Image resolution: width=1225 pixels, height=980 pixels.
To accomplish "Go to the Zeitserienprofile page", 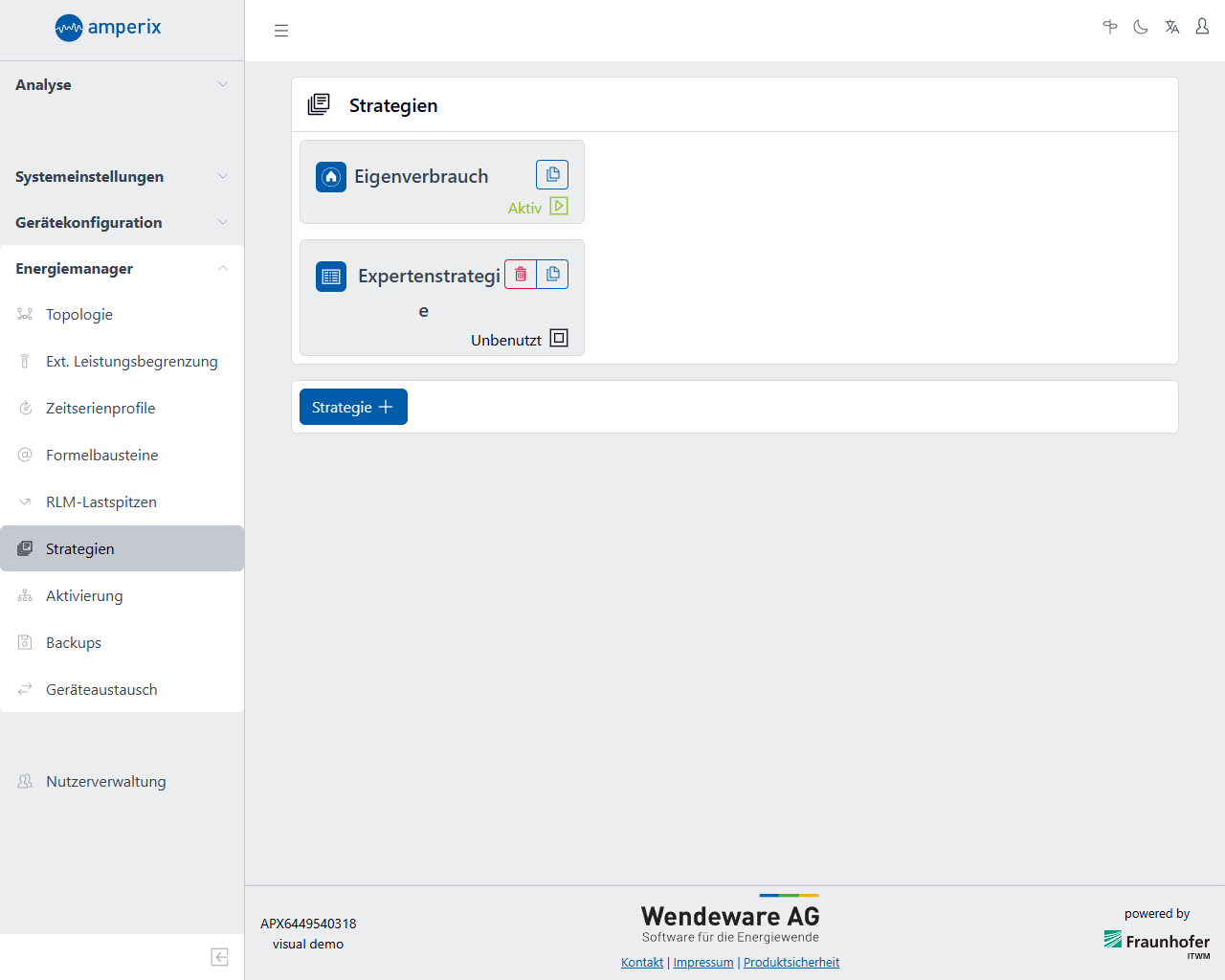I will [100, 408].
